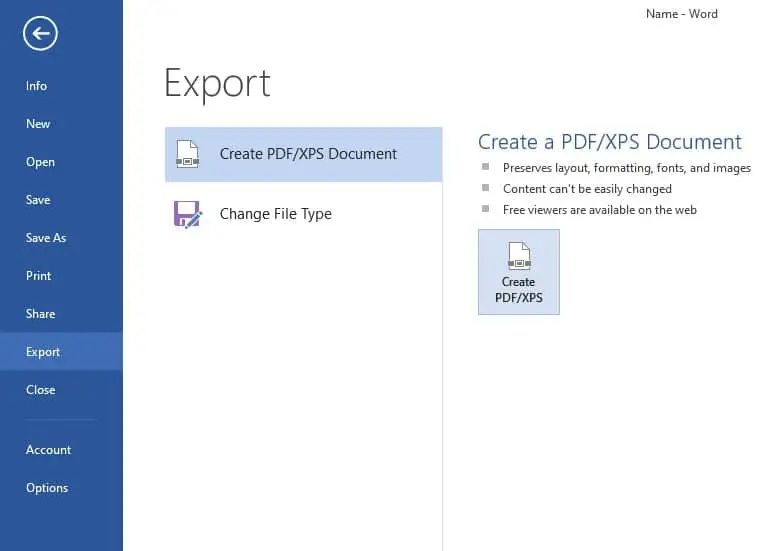757x551 pixels.
Task: Select Save As option
Action: pos(61,238)
